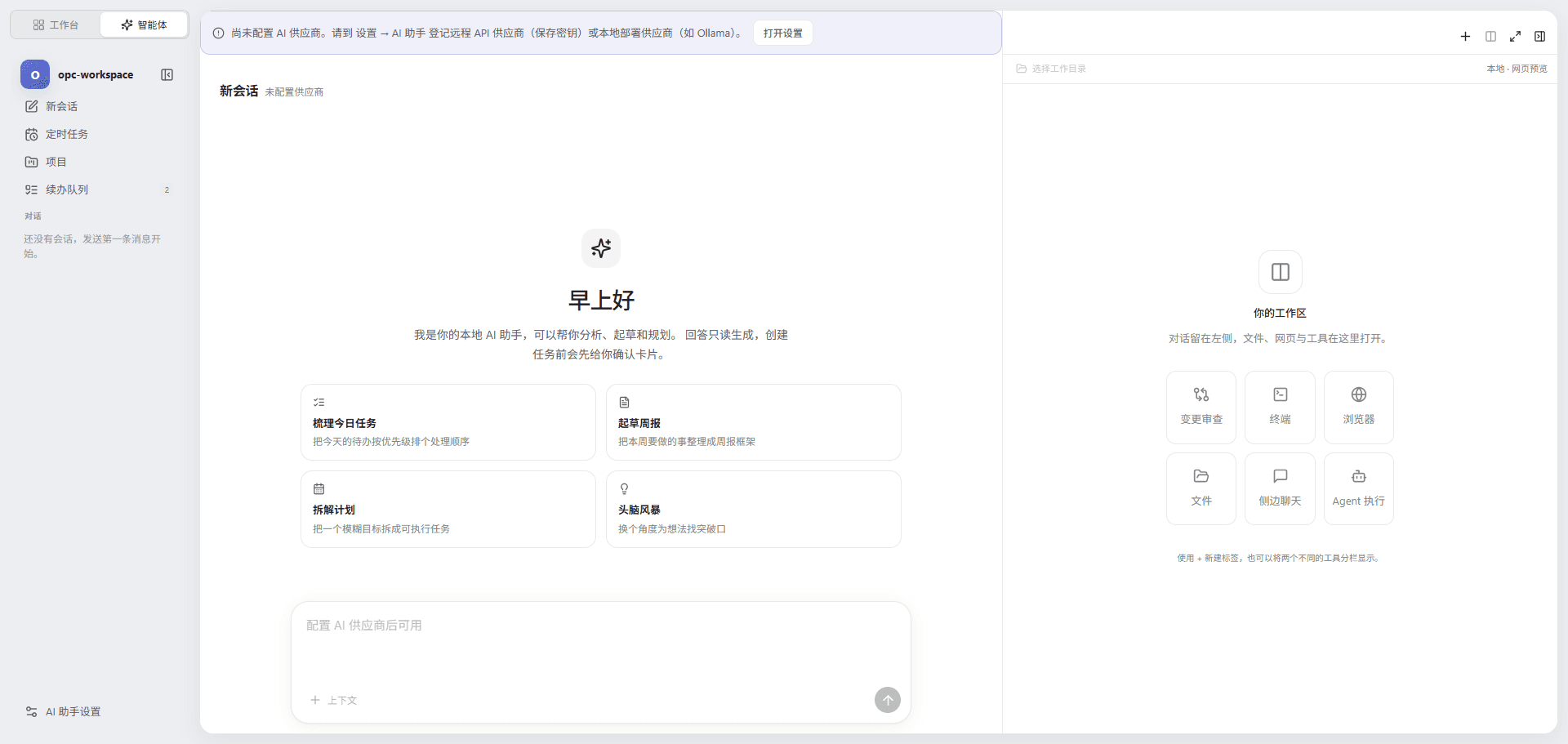Open the 浏览器 tool
The width and height of the screenshot is (1568, 744).
[1359, 408]
